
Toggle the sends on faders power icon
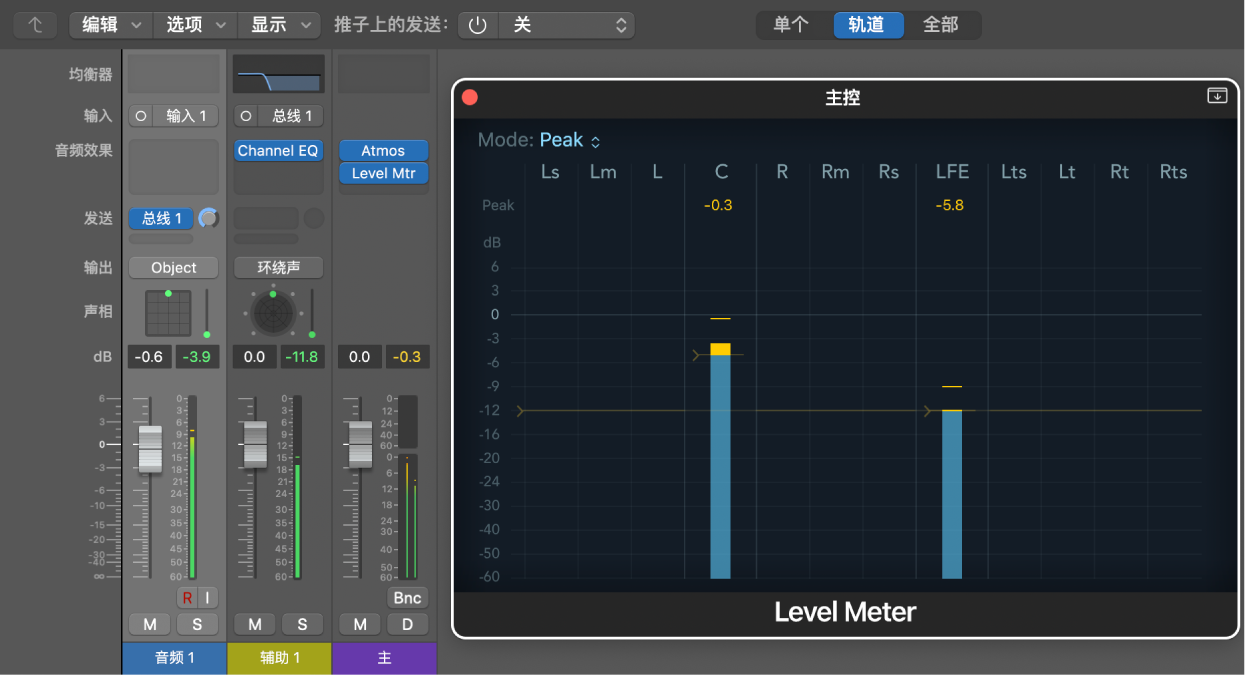(478, 25)
